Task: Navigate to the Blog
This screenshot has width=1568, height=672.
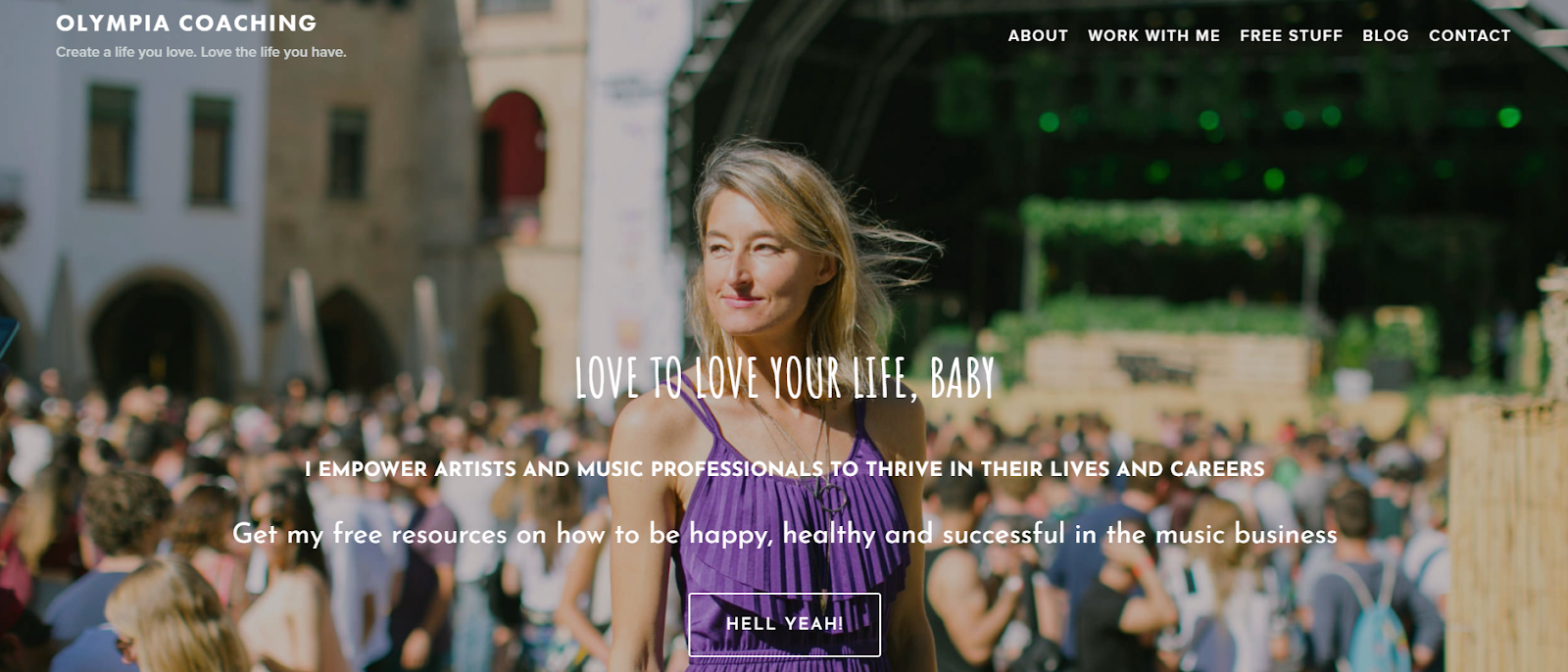Action: coord(1386,35)
